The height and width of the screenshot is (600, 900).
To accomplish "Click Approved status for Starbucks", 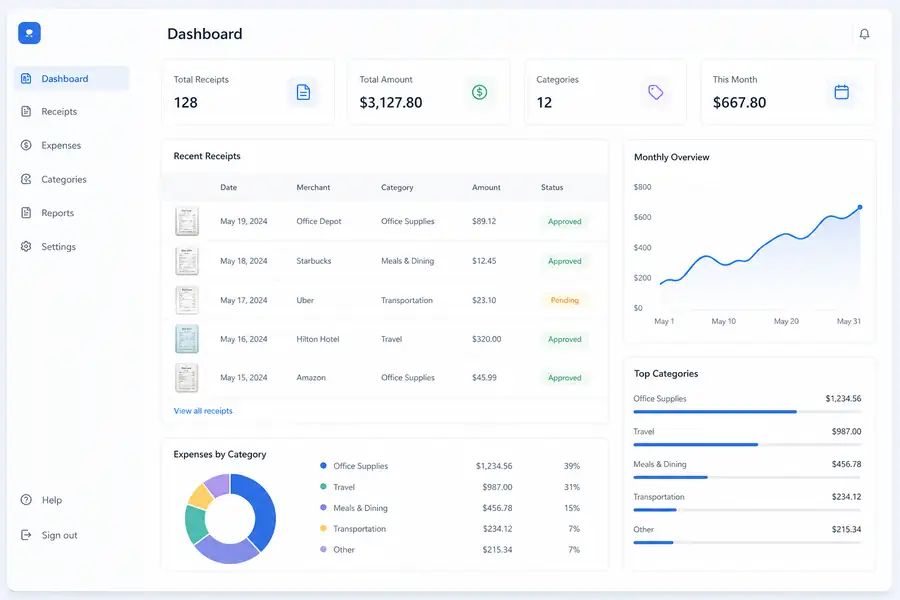I will pyautogui.click(x=564, y=261).
